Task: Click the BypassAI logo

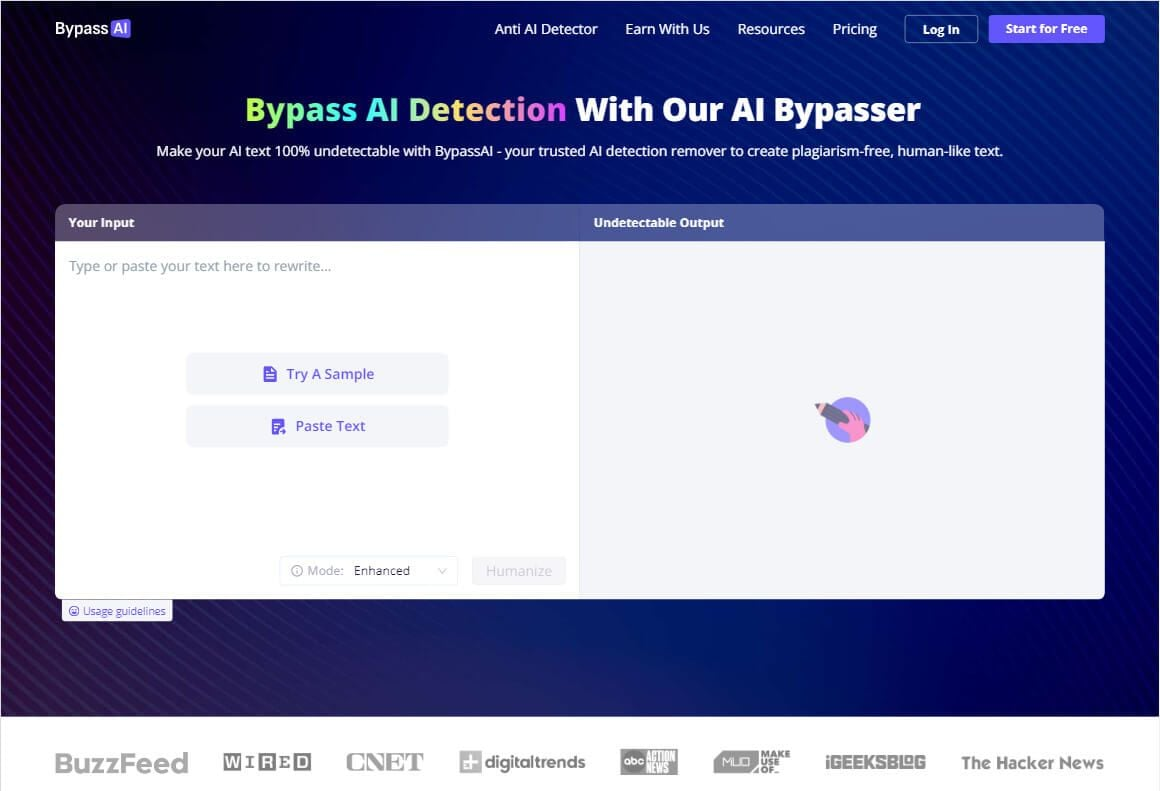Action: point(93,29)
